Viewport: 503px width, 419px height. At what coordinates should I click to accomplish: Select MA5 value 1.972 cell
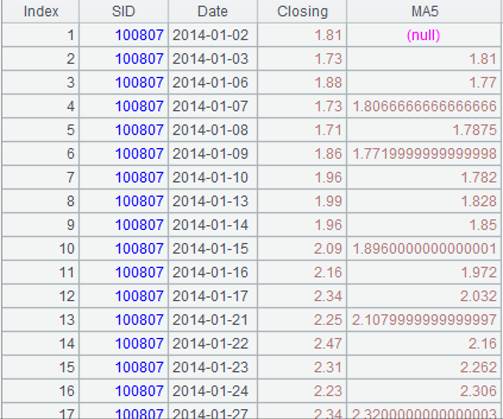tap(424, 272)
